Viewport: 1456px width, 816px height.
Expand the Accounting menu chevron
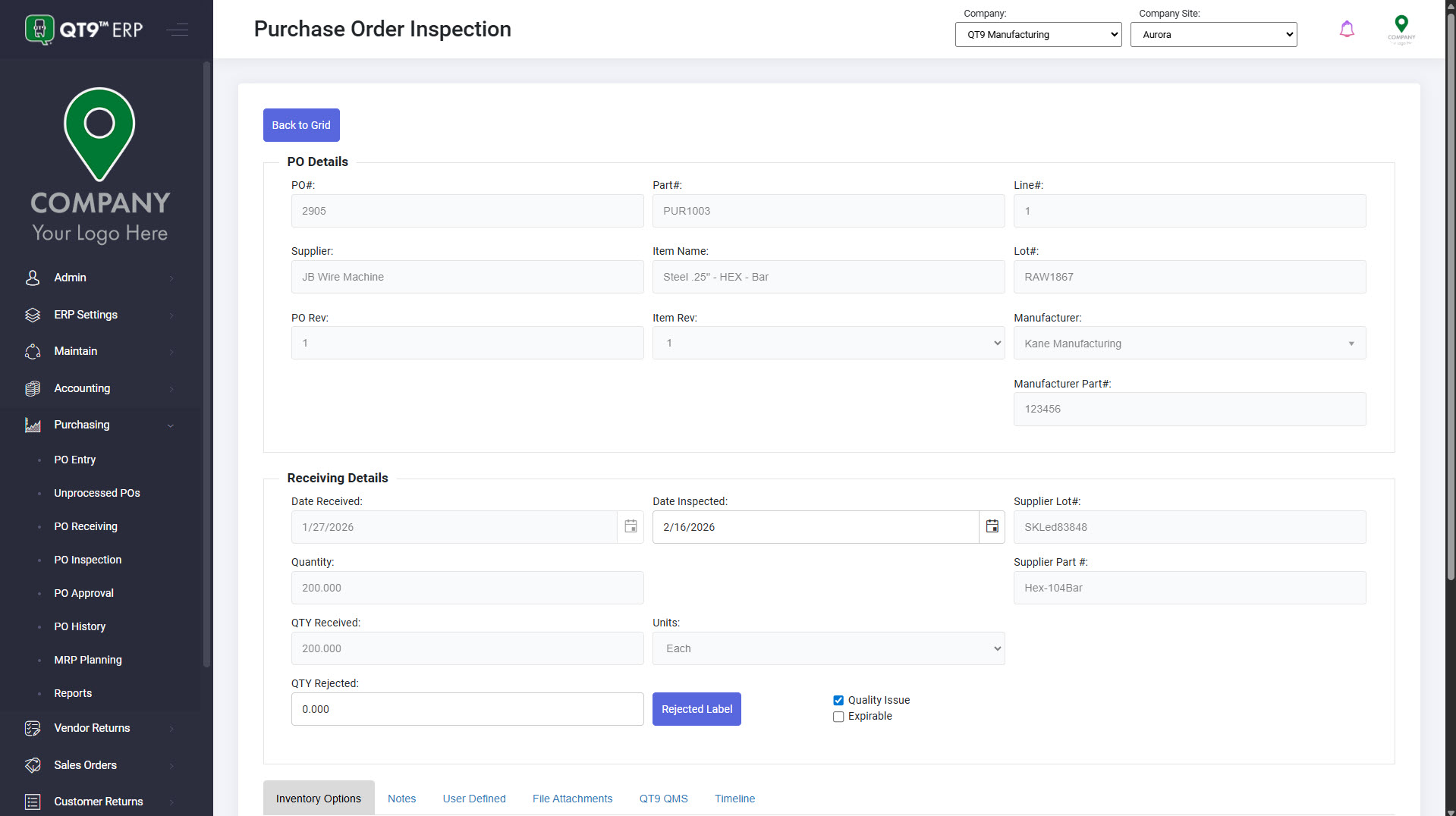tap(171, 389)
